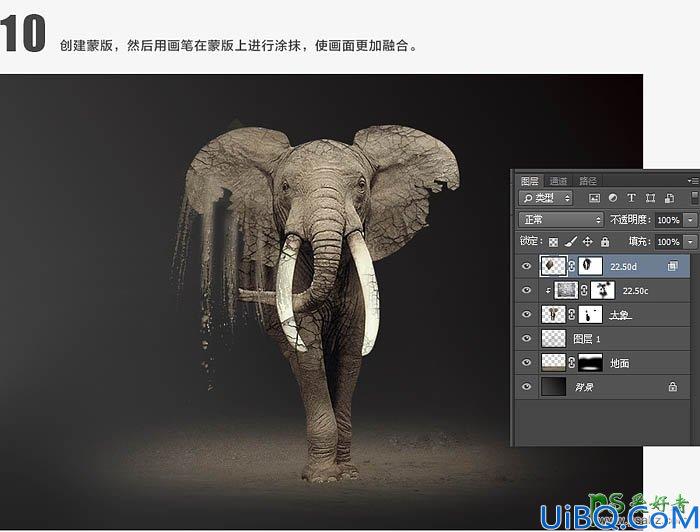This screenshot has width=700, height=532.
Task: Select the 22.50d layer mask thumbnail
Action: tap(590, 266)
